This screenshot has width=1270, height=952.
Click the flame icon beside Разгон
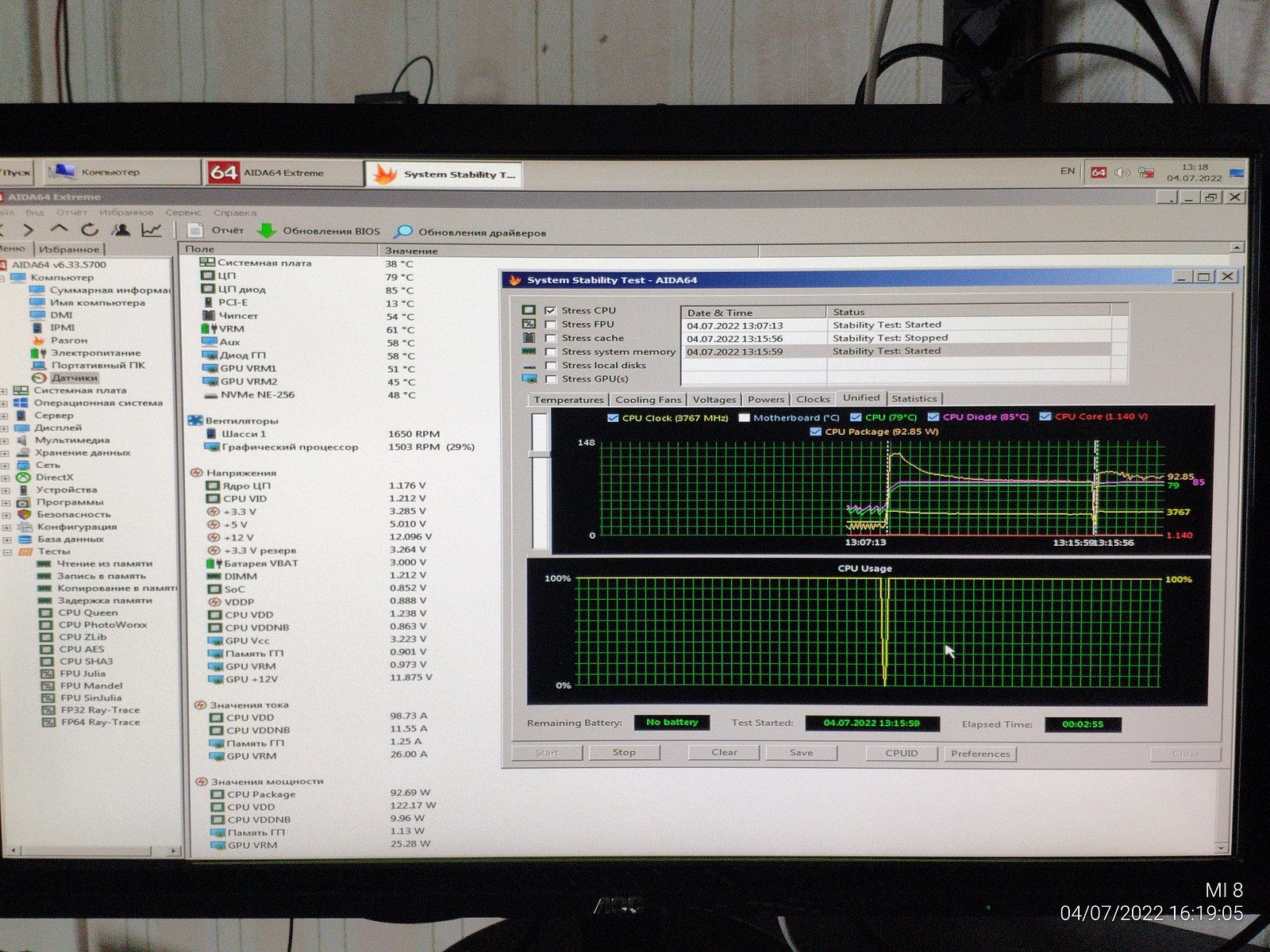38,340
